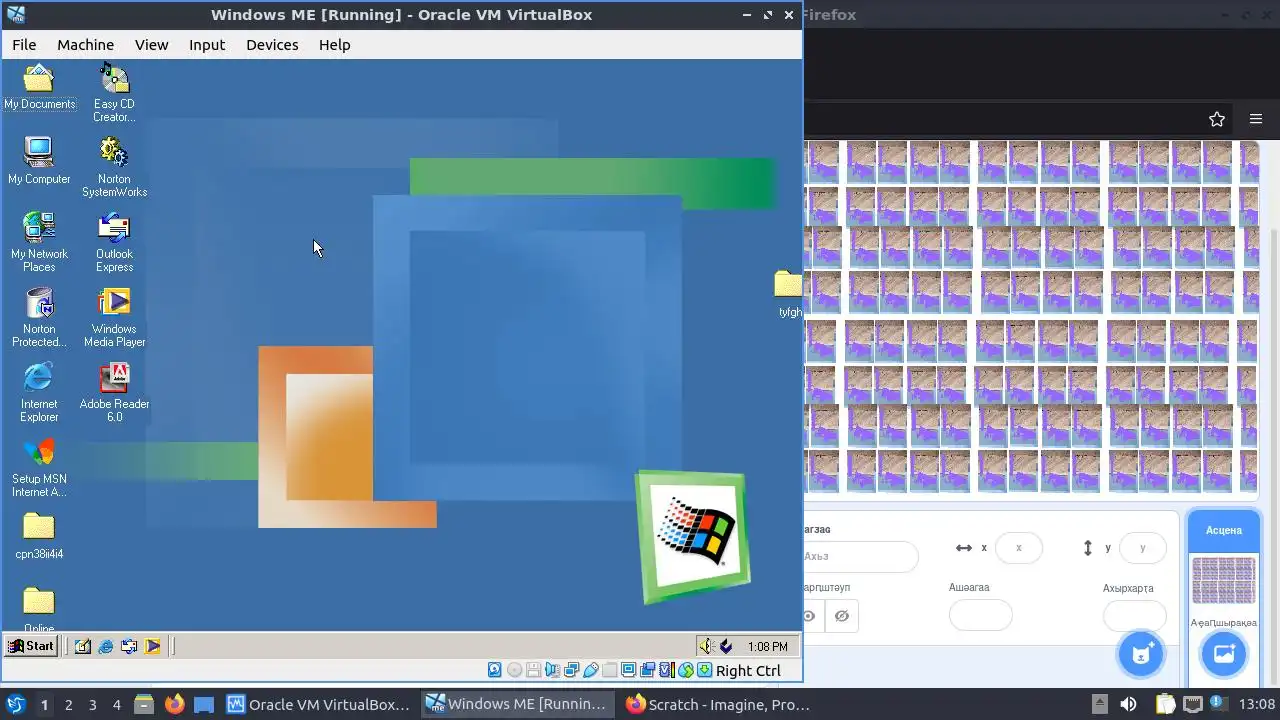The width and height of the screenshot is (1280, 720).
Task: Open the VirtualBox View menu
Action: click(152, 44)
